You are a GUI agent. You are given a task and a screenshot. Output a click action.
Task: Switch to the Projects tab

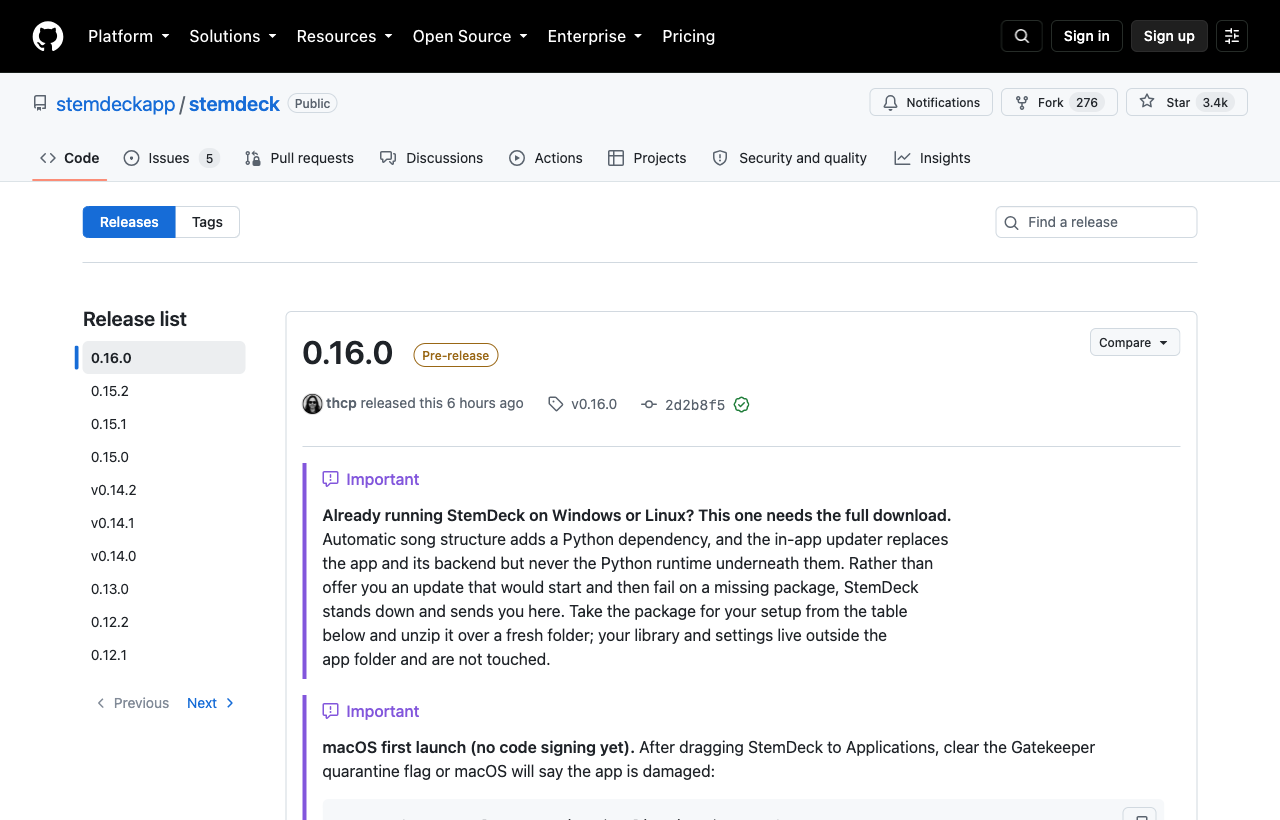[x=647, y=158]
